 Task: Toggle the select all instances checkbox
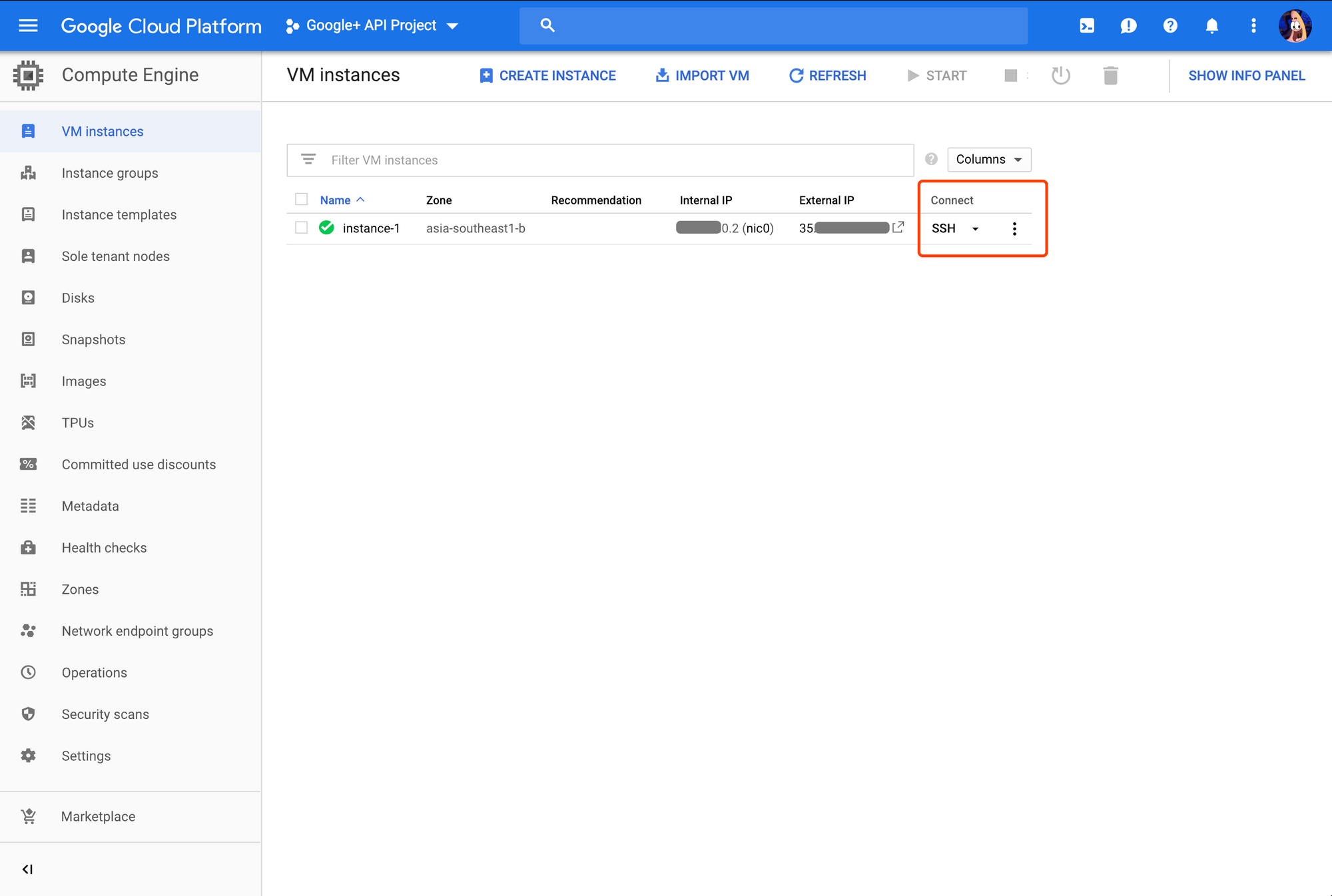(x=302, y=200)
